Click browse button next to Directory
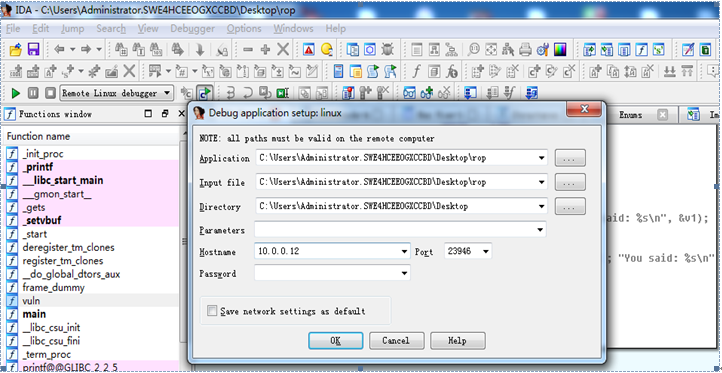 click(570, 207)
